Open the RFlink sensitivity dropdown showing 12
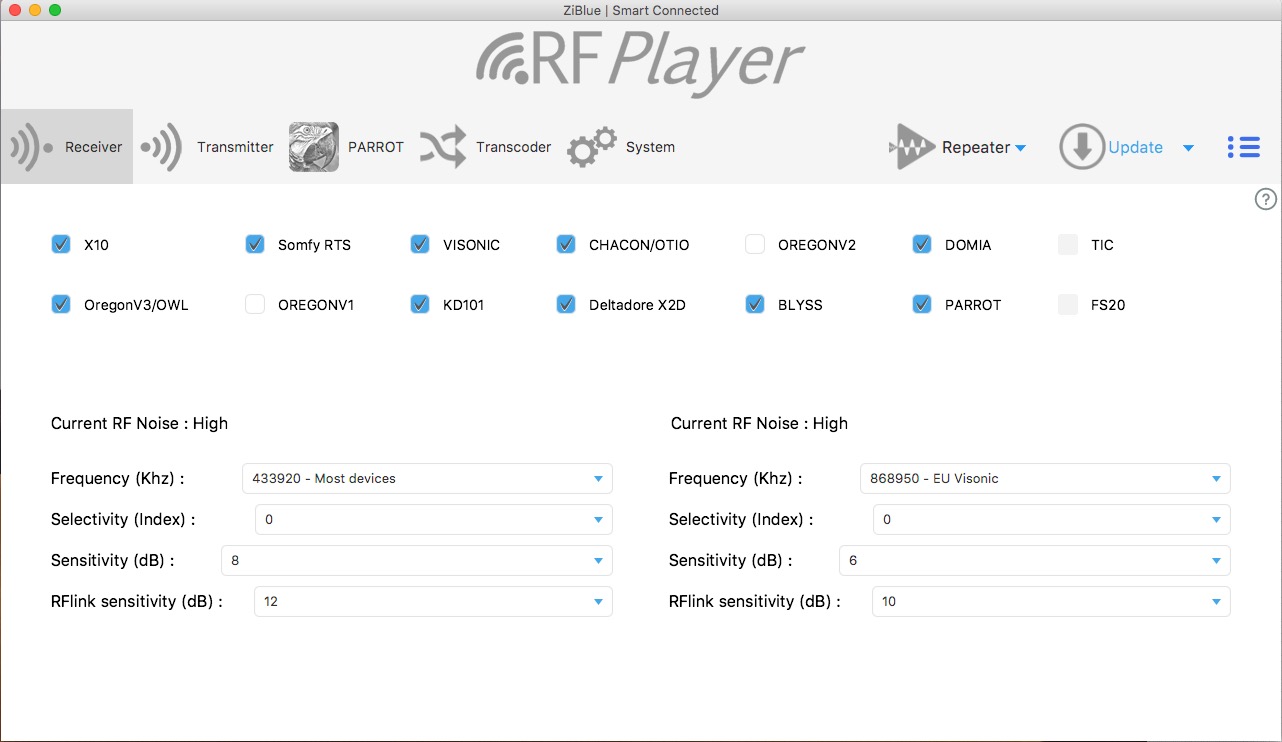The width and height of the screenshot is (1282, 742). [434, 601]
